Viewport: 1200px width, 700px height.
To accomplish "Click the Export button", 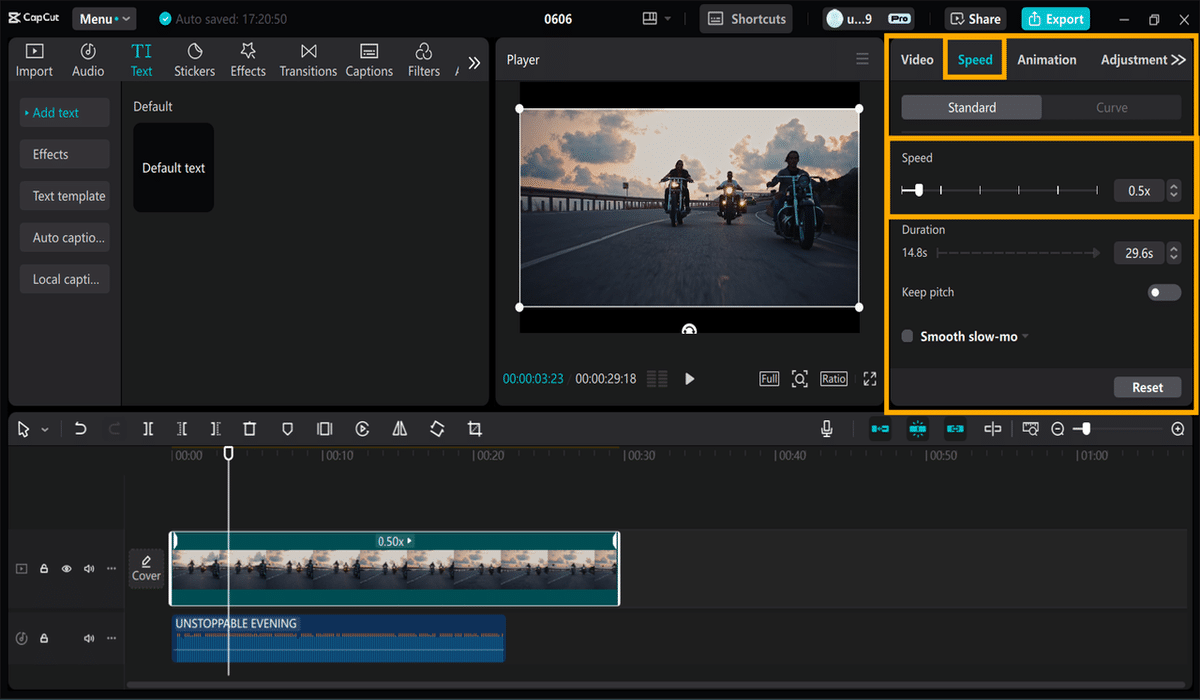I will [1055, 19].
